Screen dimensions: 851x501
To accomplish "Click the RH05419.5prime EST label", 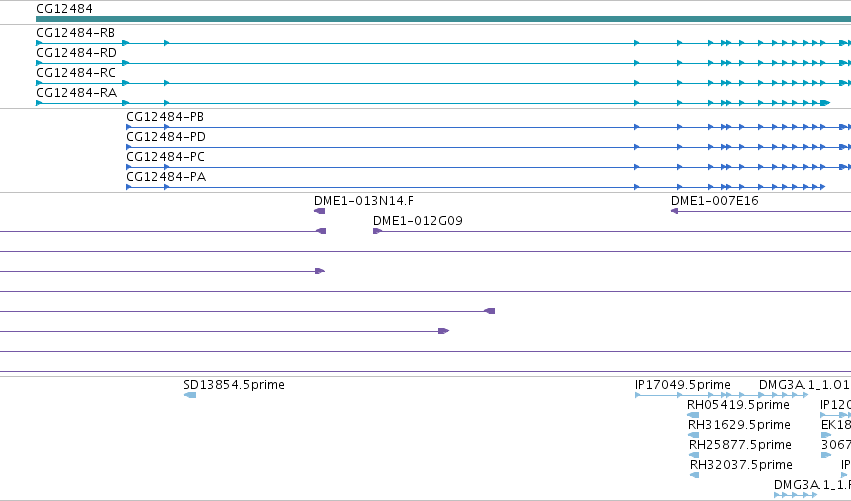I will coord(738,405).
